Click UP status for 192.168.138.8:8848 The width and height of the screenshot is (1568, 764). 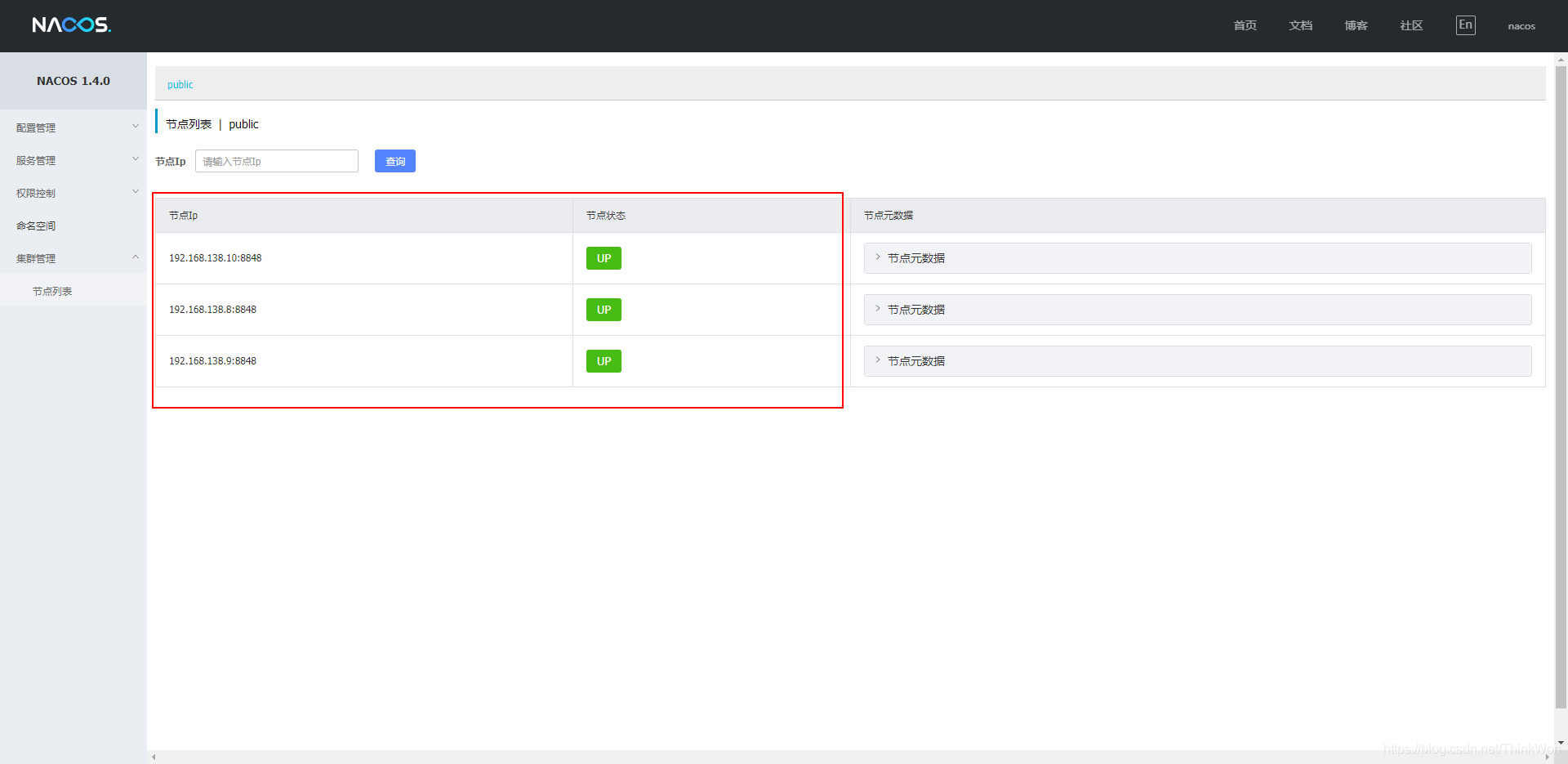(x=604, y=310)
